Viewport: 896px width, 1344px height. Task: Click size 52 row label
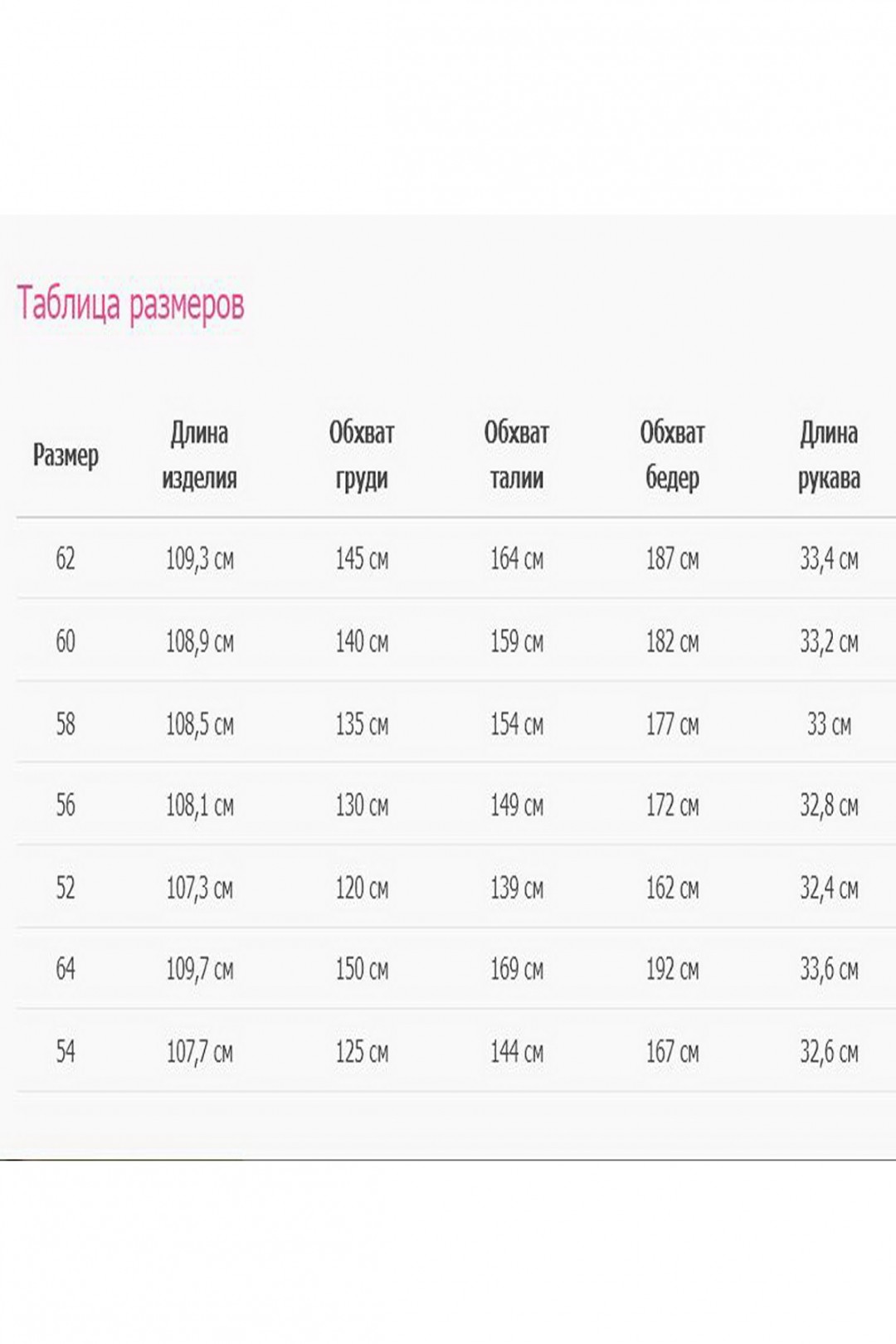tap(66, 888)
